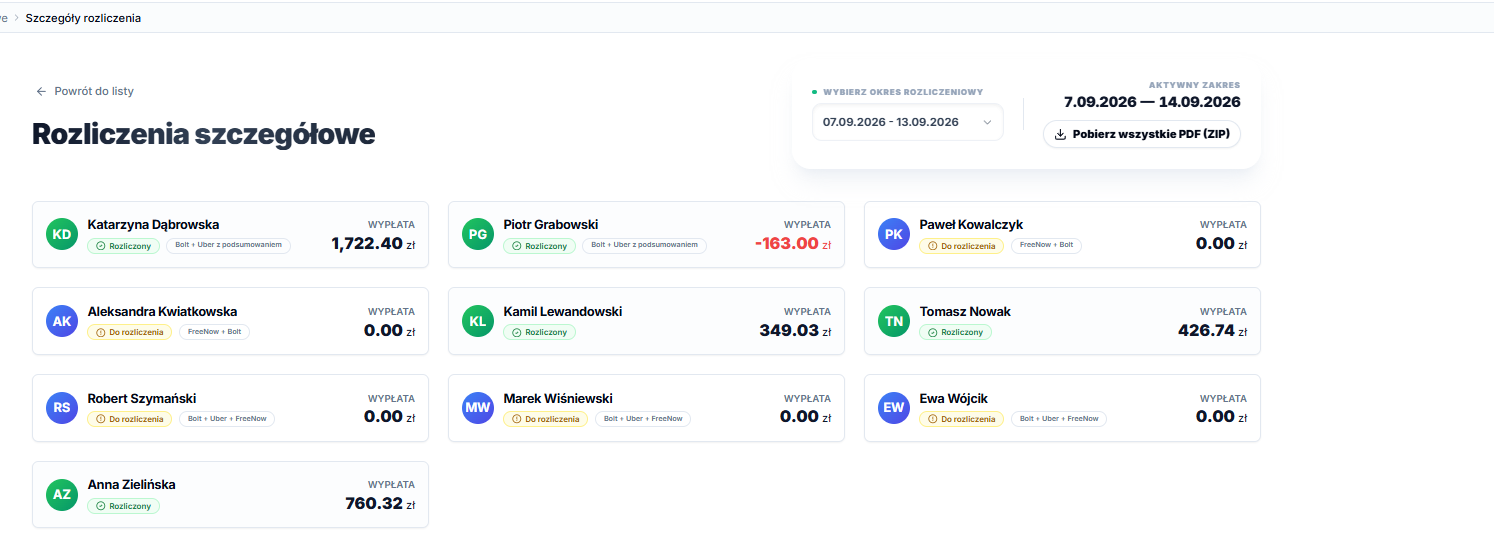Click the Bolt + Uber + FreeNow tag for Ewa

coord(1059,419)
